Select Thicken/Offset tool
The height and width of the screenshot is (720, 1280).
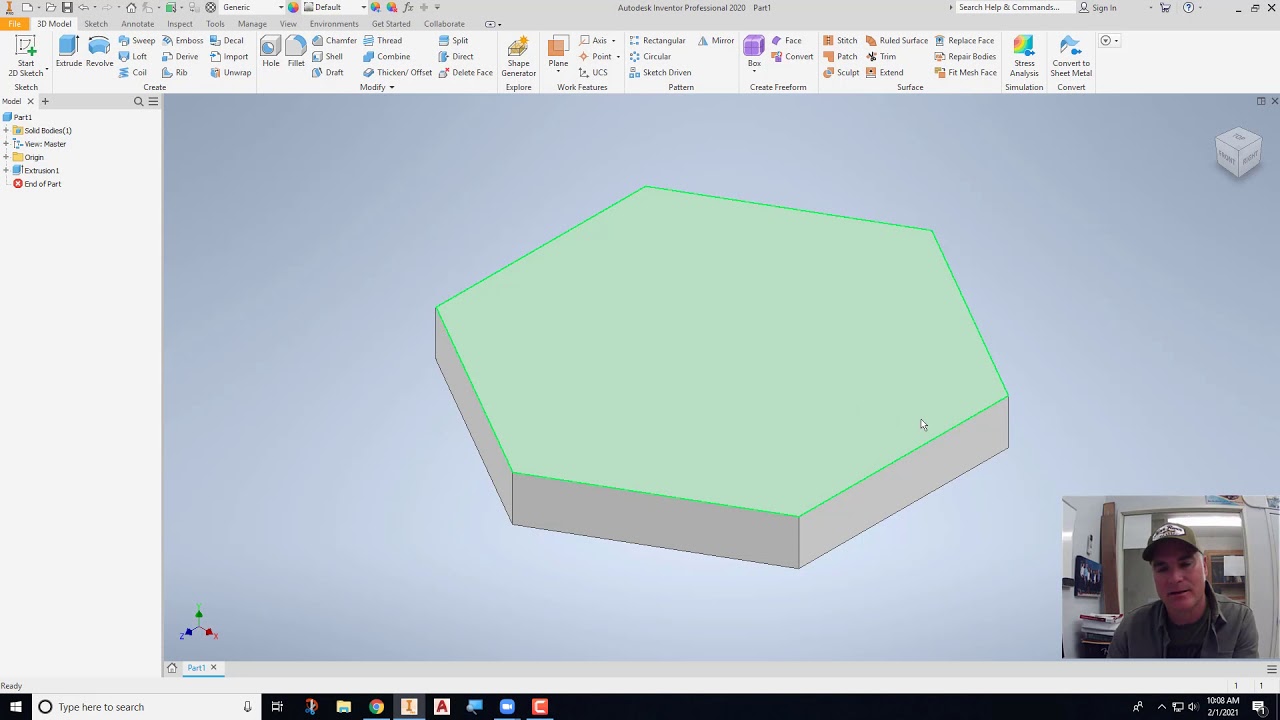pyautogui.click(x=397, y=73)
